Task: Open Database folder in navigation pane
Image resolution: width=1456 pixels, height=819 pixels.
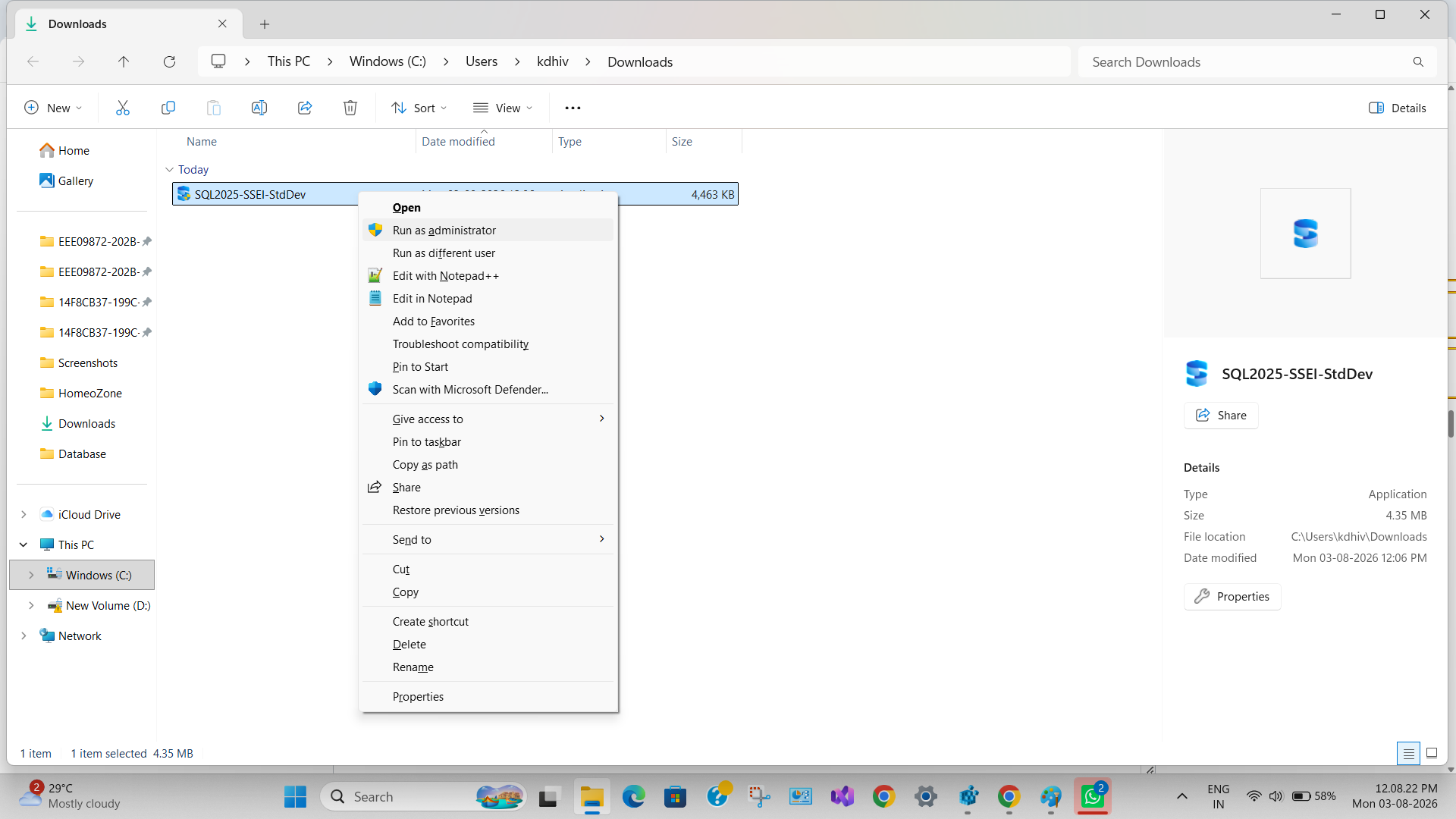Action: (x=82, y=453)
